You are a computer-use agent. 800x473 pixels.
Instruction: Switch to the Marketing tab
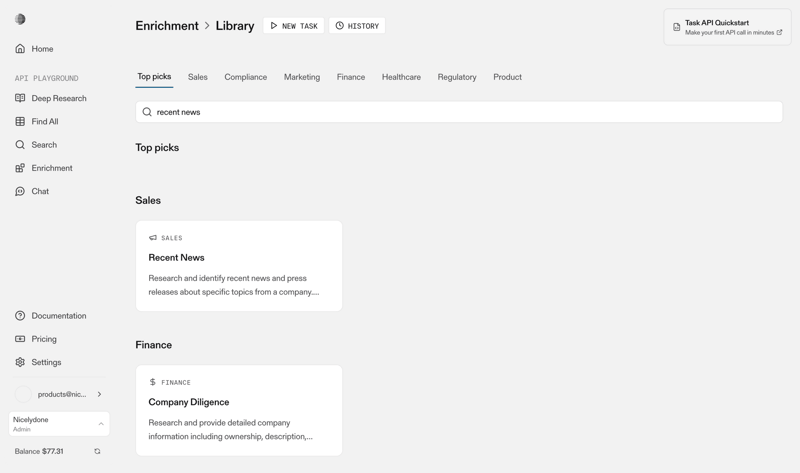coord(302,77)
